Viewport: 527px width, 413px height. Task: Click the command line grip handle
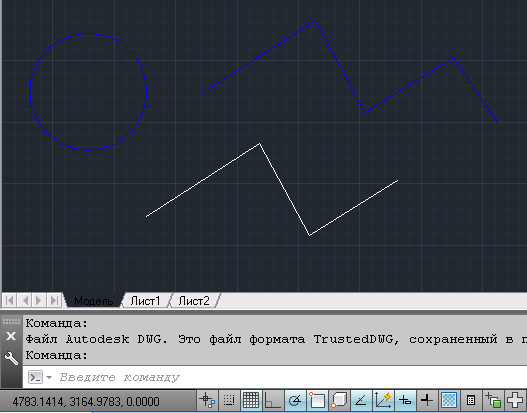11,321
